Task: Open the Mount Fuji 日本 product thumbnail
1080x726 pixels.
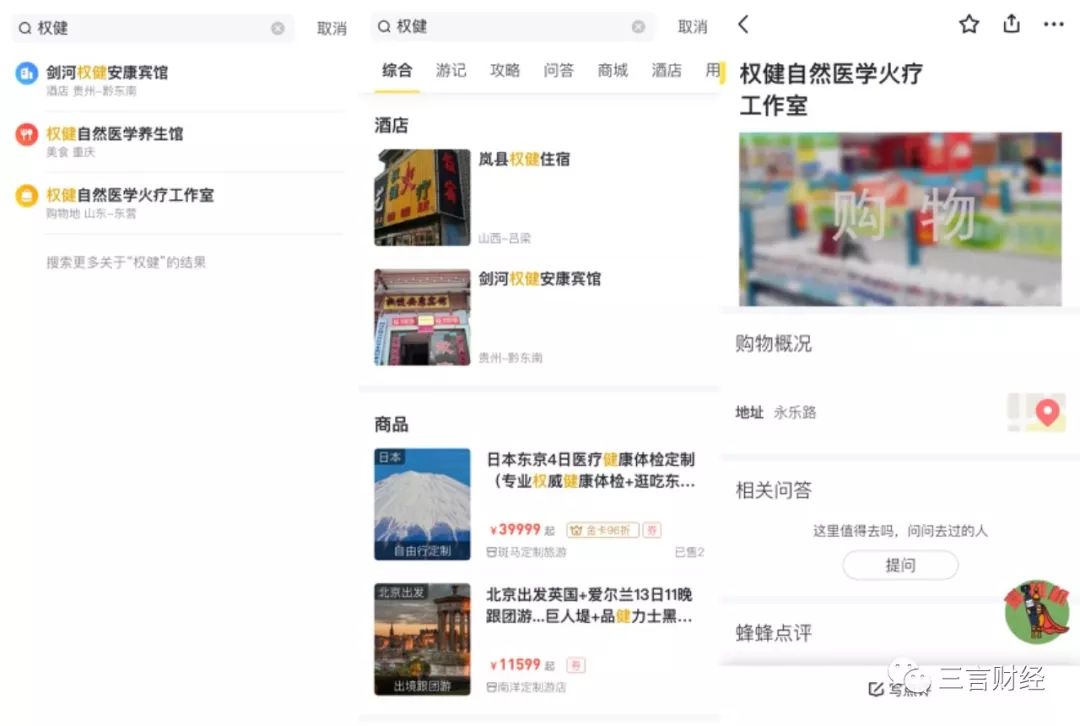Action: point(422,505)
